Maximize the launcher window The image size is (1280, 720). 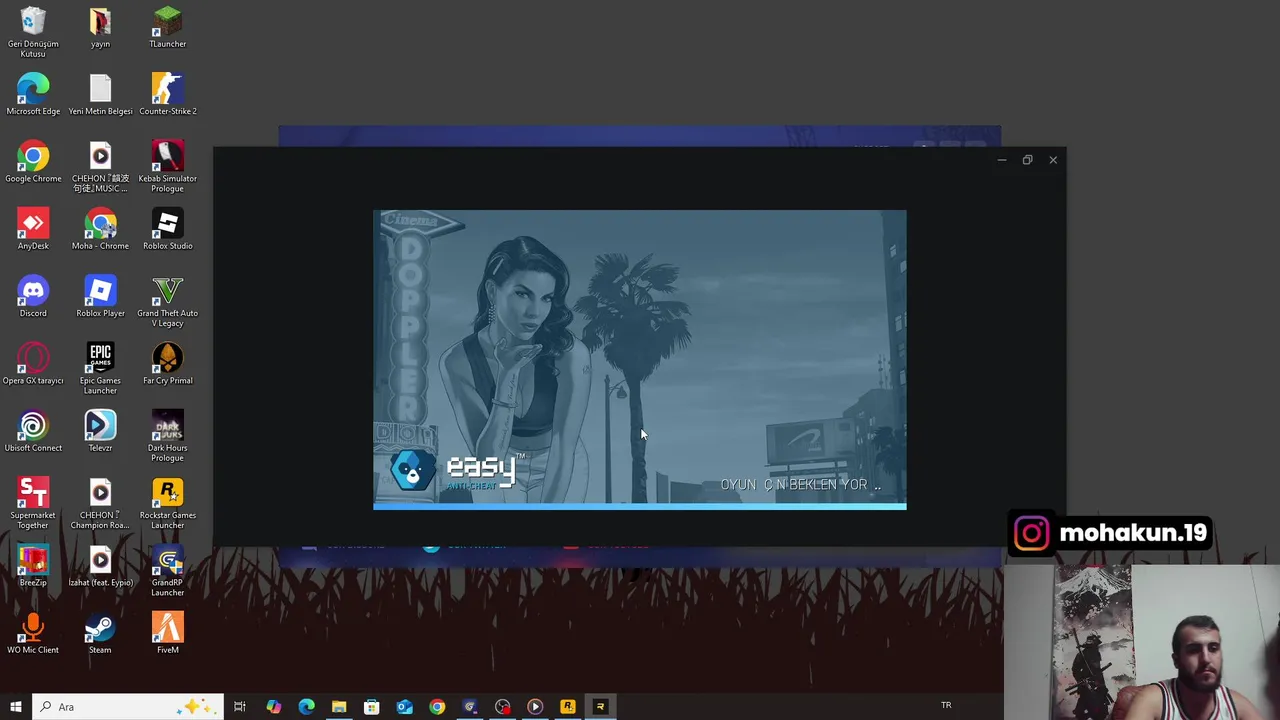coord(1027,160)
